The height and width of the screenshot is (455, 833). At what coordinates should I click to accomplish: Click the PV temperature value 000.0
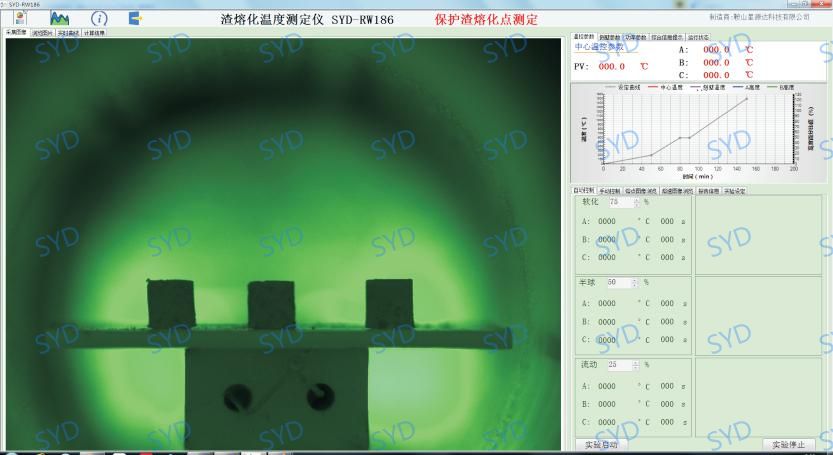[x=612, y=67]
